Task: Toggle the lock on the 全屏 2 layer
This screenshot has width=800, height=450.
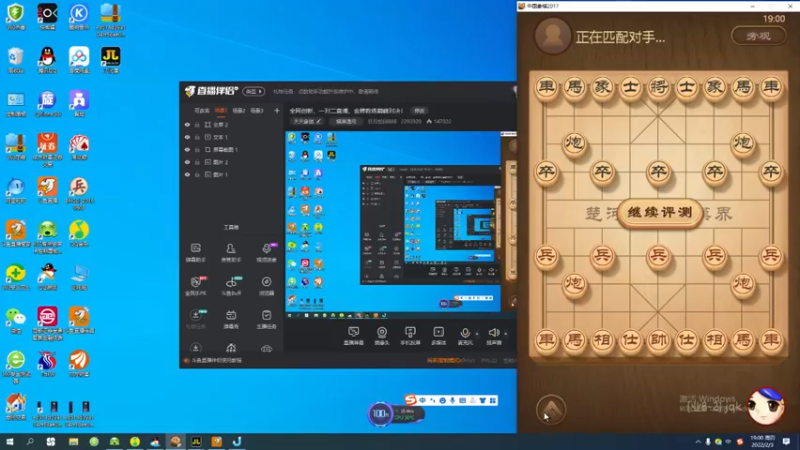Action: [197, 124]
